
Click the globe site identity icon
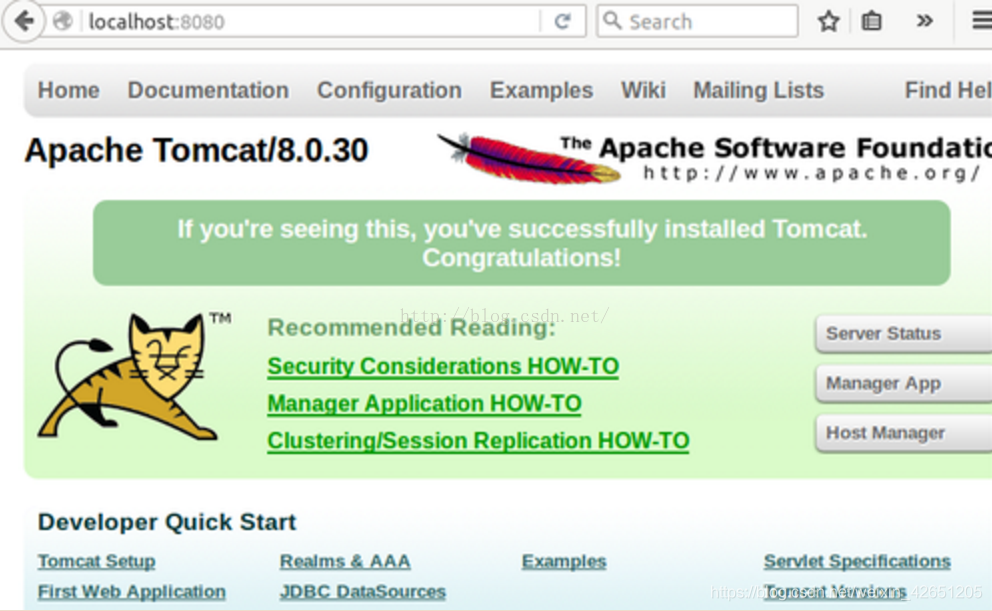63,22
